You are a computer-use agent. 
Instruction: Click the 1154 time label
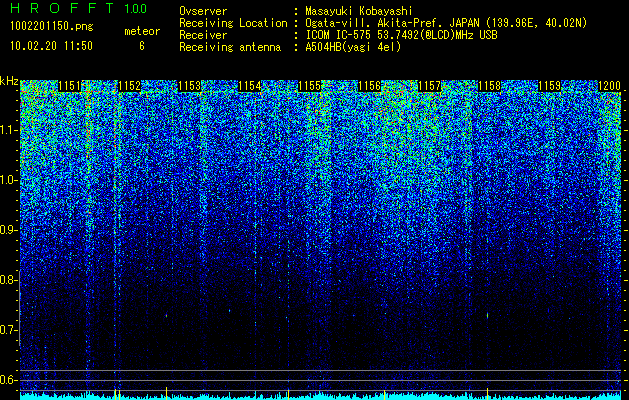coord(250,86)
